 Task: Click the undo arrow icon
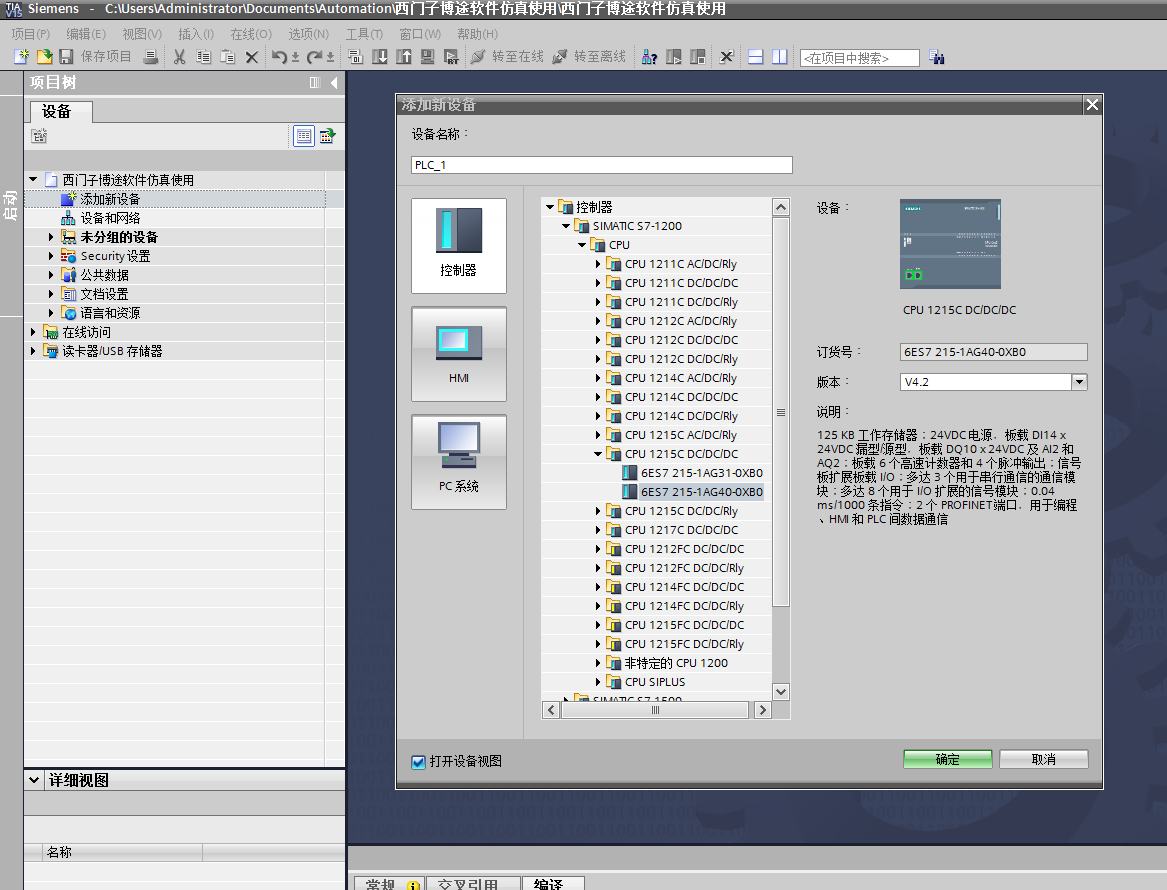279,57
